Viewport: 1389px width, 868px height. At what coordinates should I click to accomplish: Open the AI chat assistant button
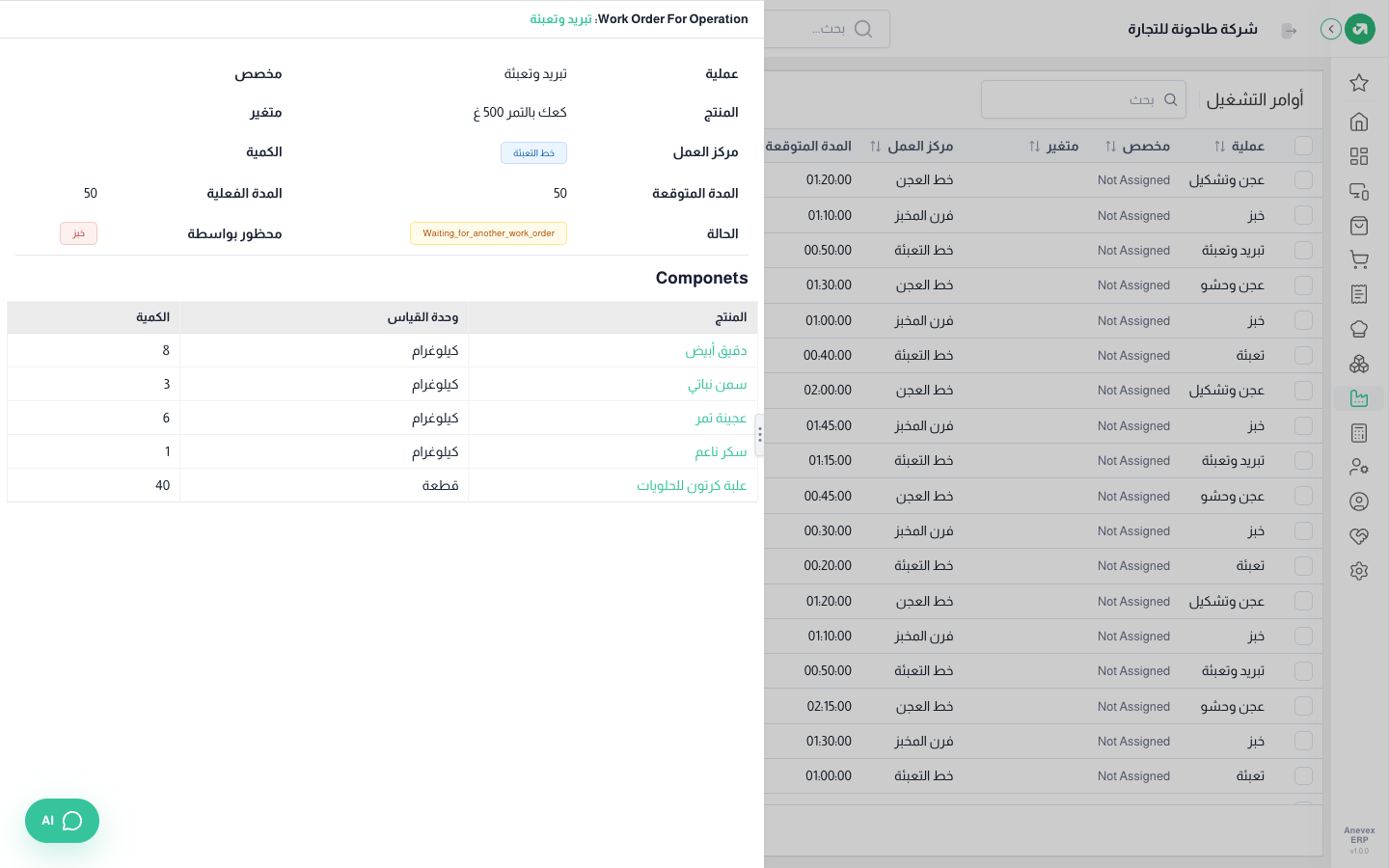[x=62, y=821]
